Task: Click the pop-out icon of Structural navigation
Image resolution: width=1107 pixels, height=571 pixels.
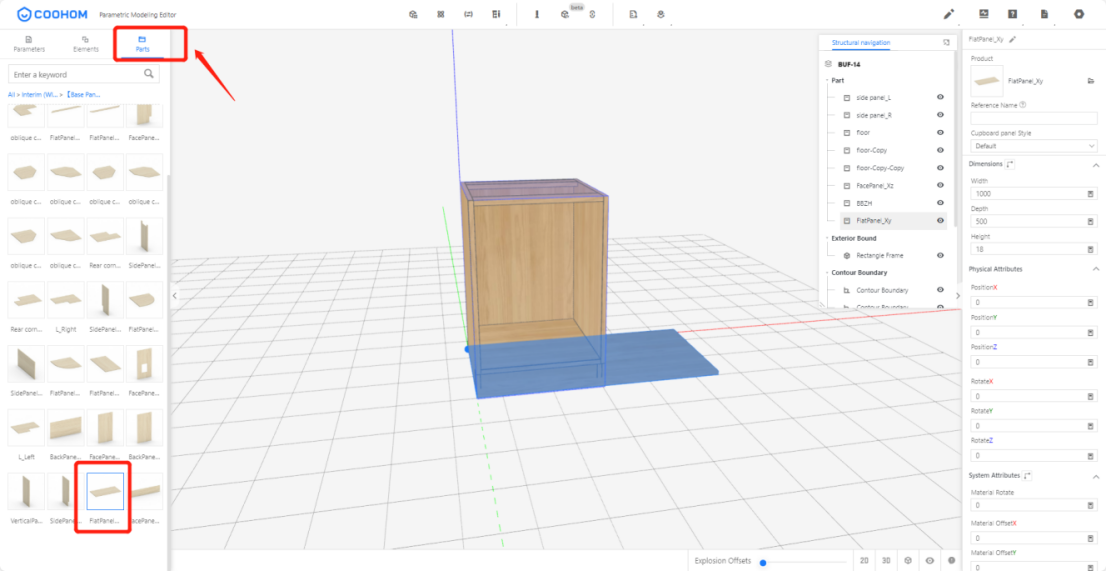Action: pos(946,43)
